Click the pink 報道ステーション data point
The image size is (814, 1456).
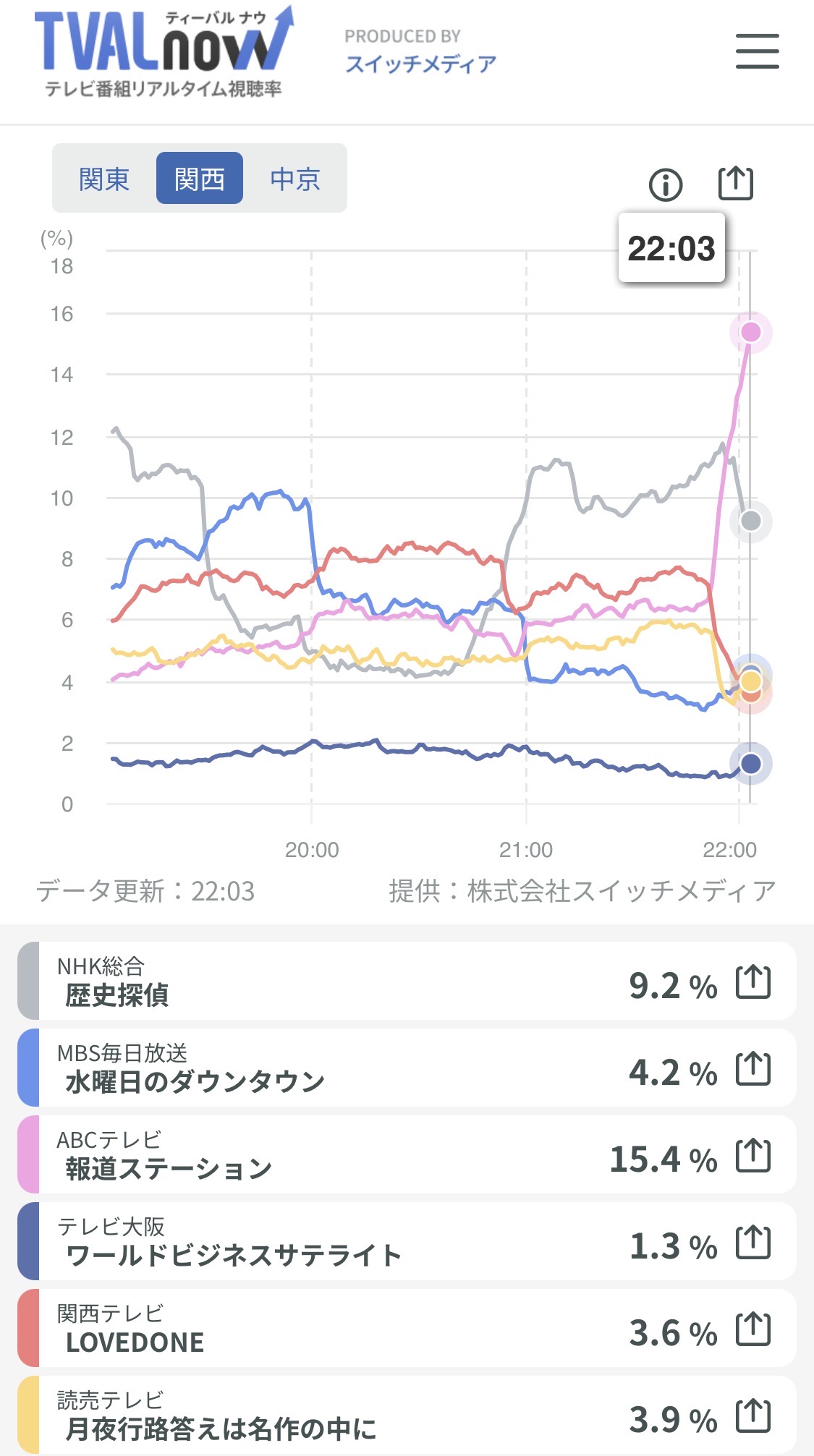751,332
